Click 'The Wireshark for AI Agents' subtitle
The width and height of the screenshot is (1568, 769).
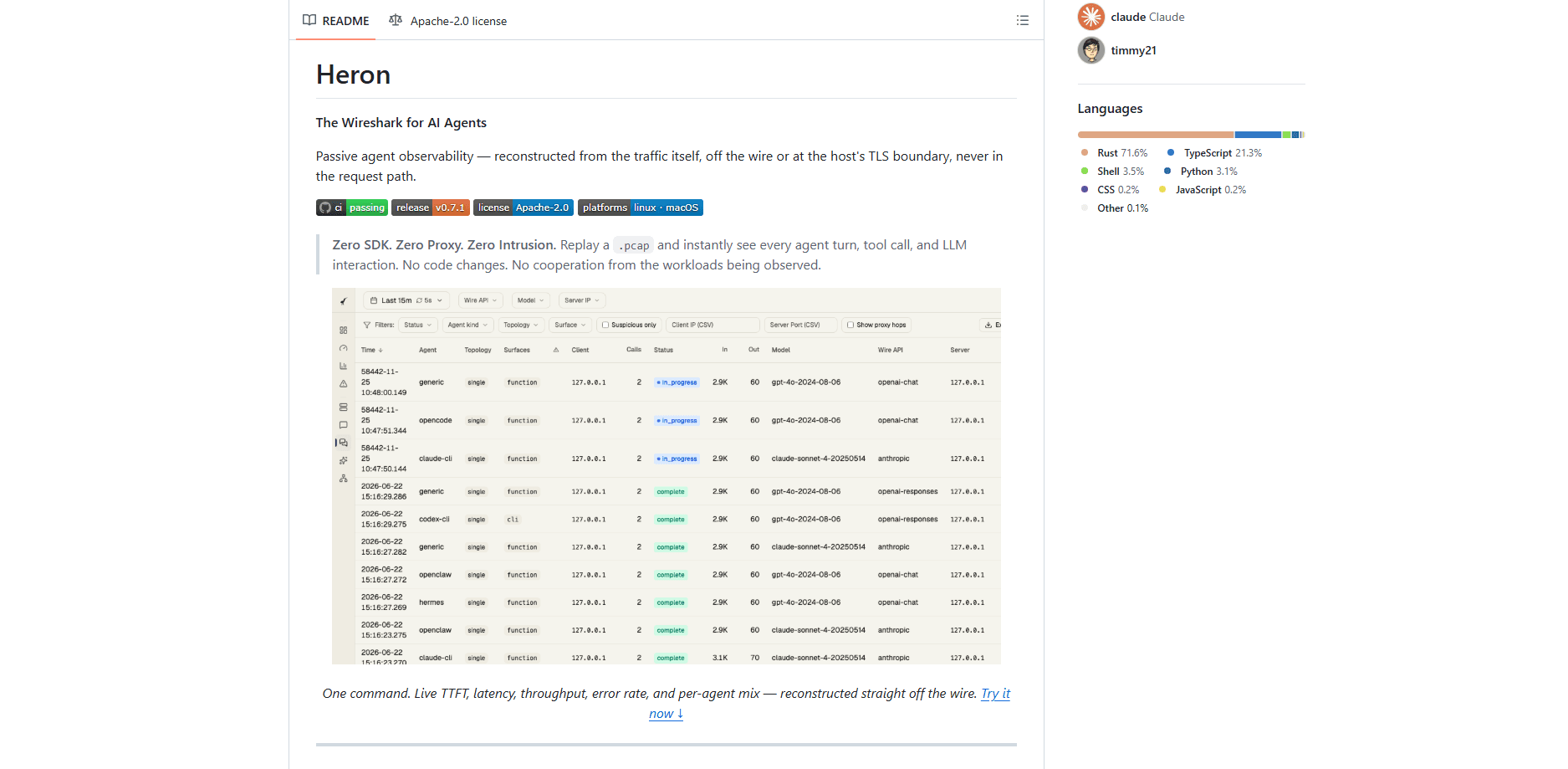[401, 123]
